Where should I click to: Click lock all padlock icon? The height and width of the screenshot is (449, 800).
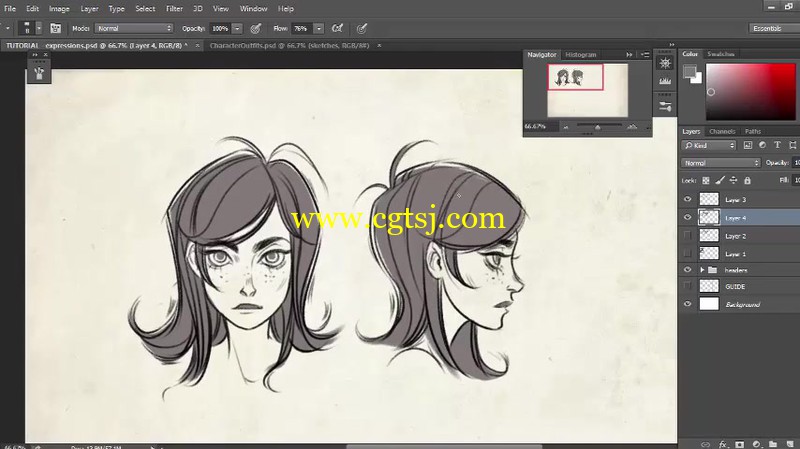[x=747, y=180]
